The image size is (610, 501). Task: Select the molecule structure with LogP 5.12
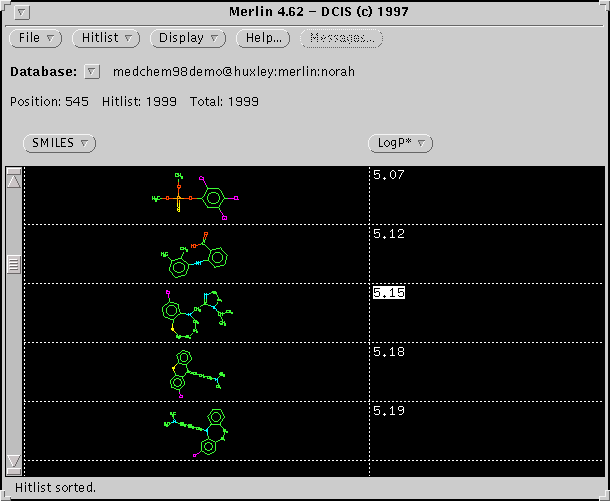pos(196,254)
